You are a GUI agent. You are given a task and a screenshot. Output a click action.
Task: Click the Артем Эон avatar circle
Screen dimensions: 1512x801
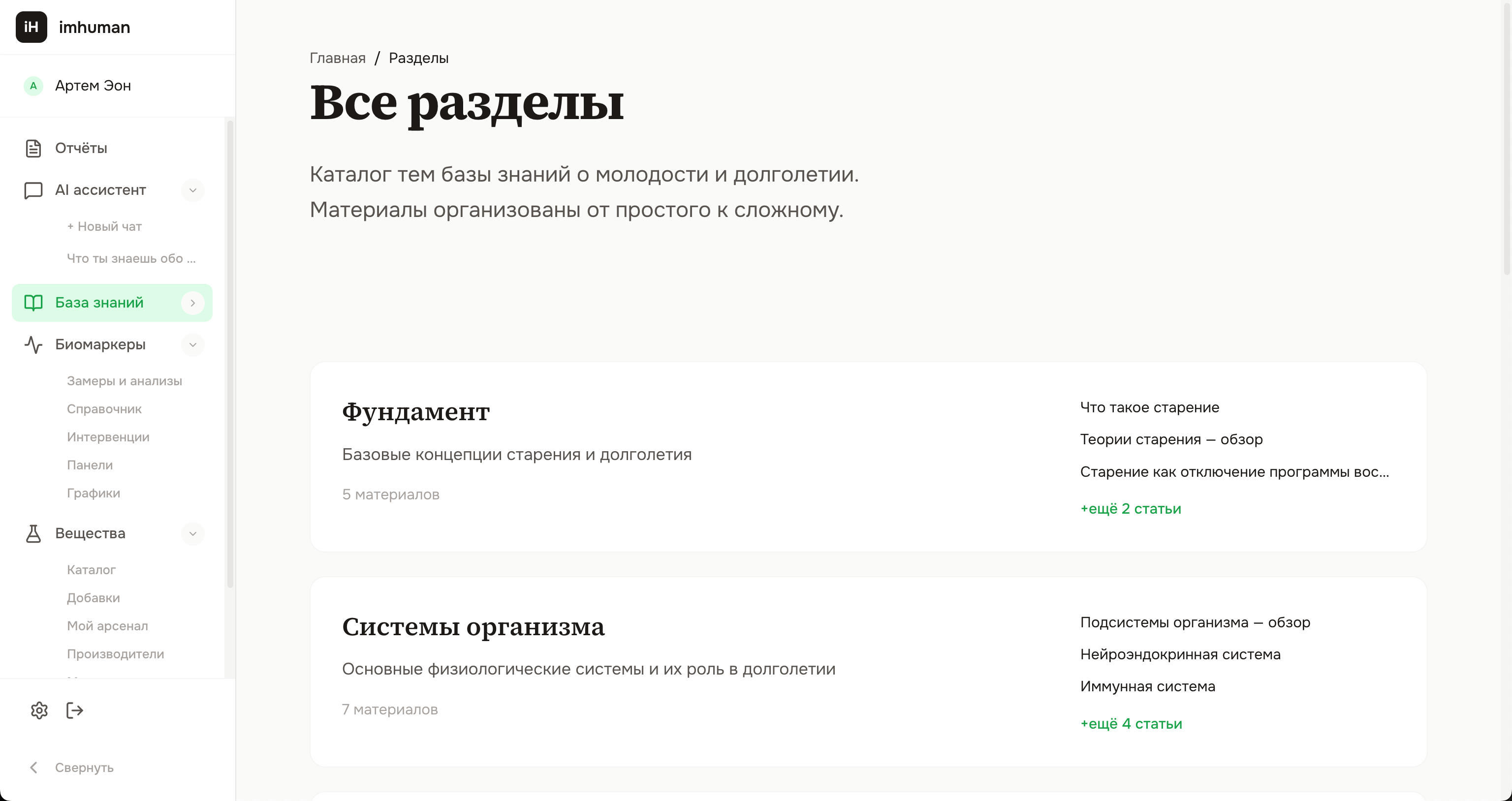coord(33,86)
